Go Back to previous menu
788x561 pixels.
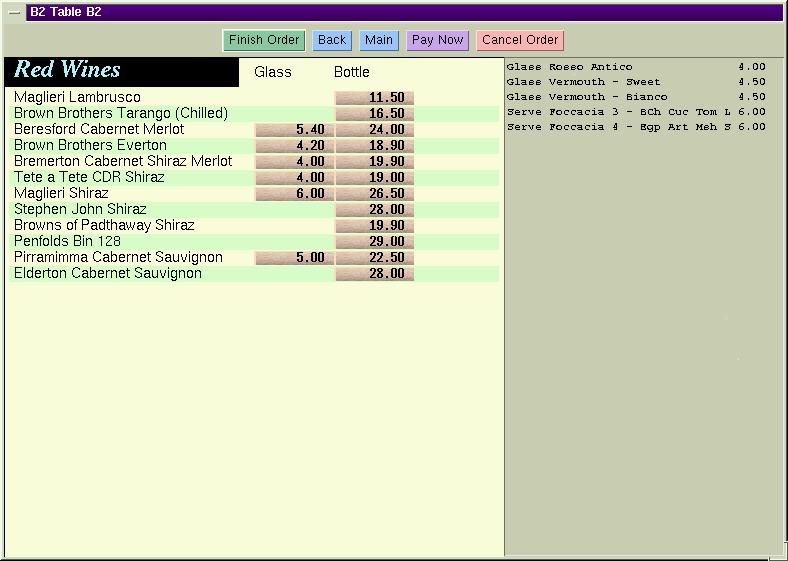click(332, 40)
